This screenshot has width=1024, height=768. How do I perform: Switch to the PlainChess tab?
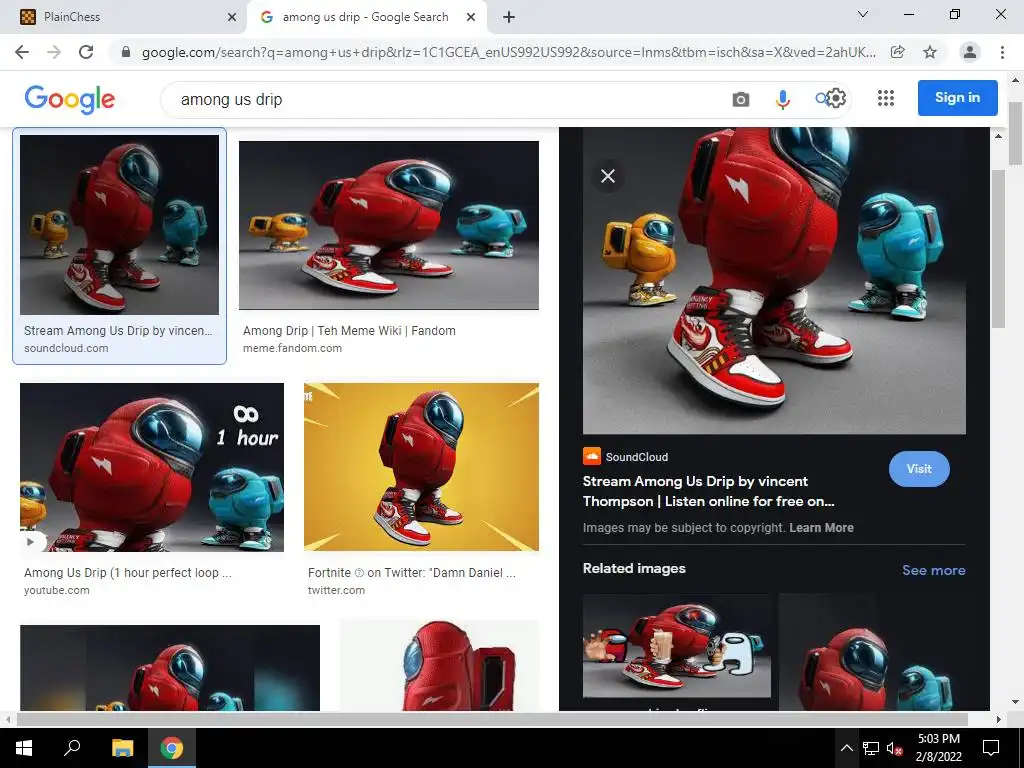(124, 17)
